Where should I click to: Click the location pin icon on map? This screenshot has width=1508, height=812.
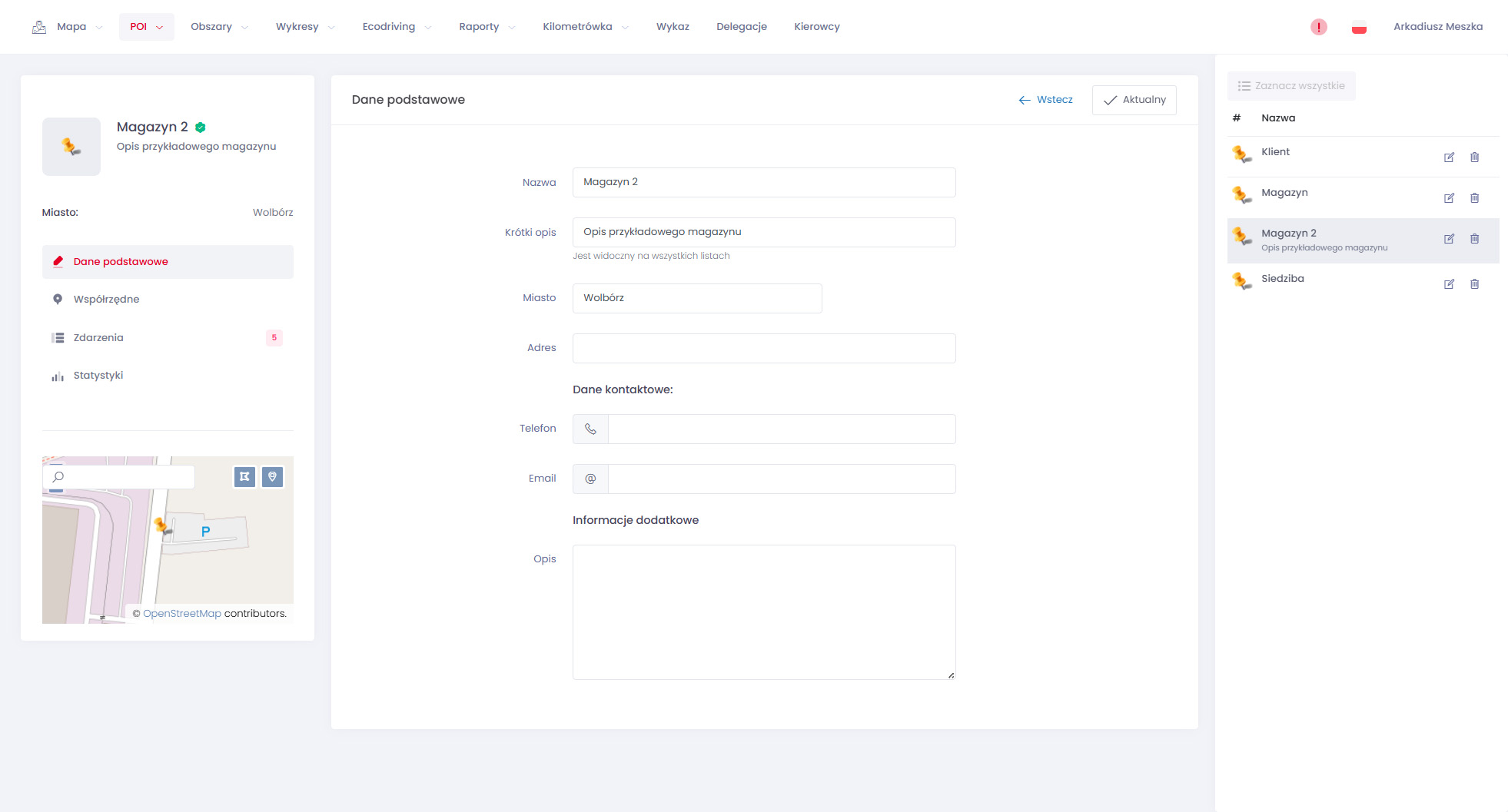point(272,477)
